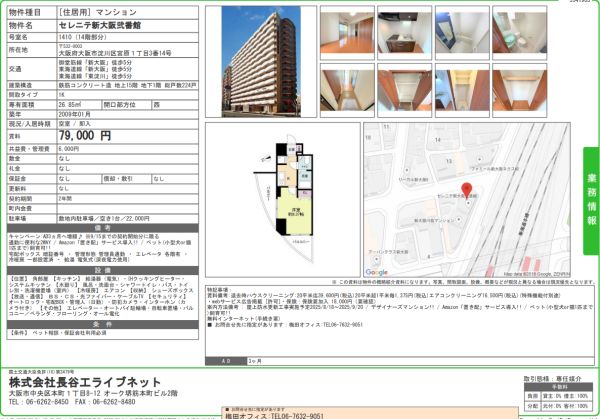Click the north arrow on the floor plan

point(266,159)
